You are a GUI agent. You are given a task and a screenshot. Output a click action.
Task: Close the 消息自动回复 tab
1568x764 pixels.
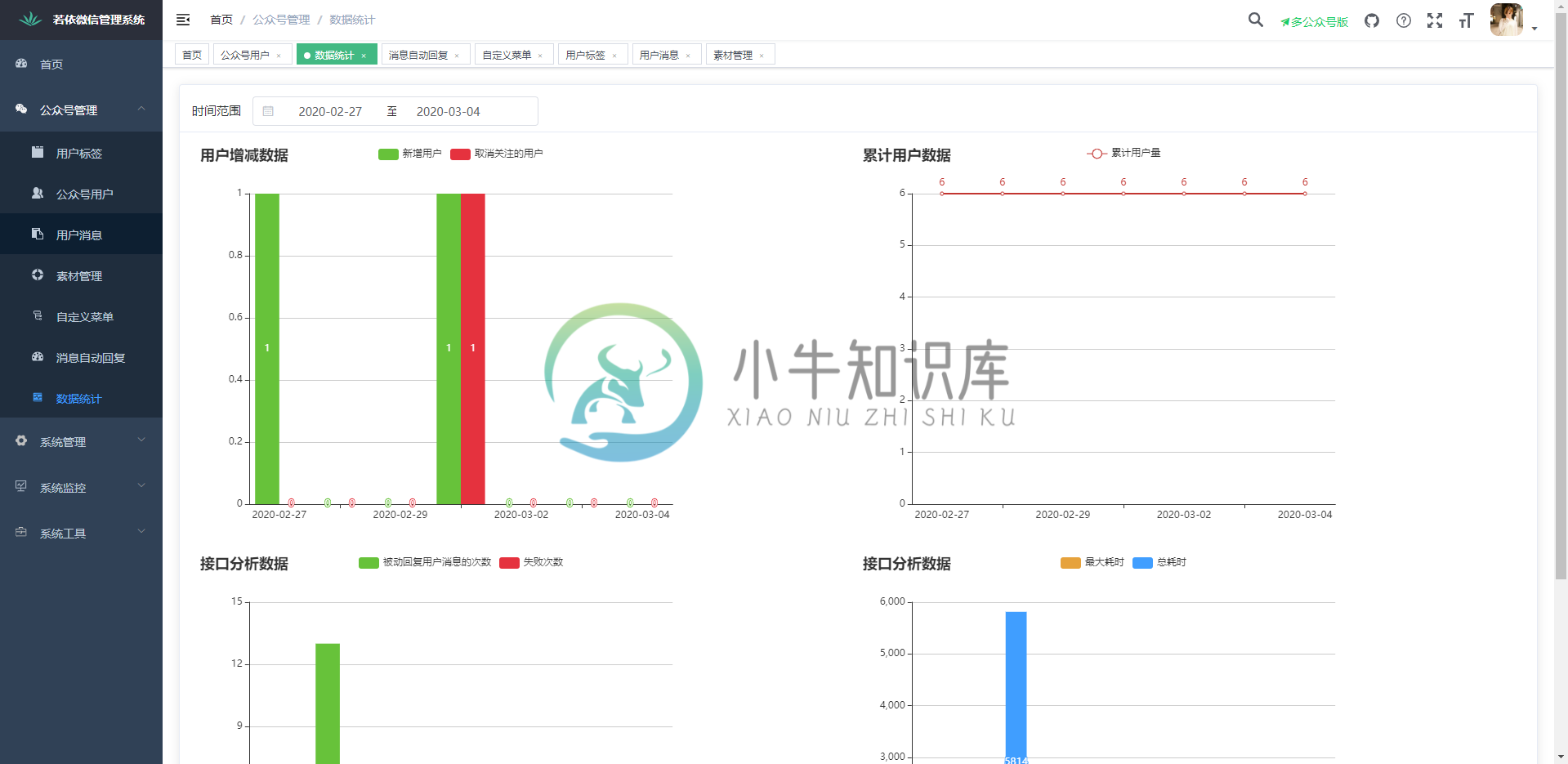pos(457,56)
